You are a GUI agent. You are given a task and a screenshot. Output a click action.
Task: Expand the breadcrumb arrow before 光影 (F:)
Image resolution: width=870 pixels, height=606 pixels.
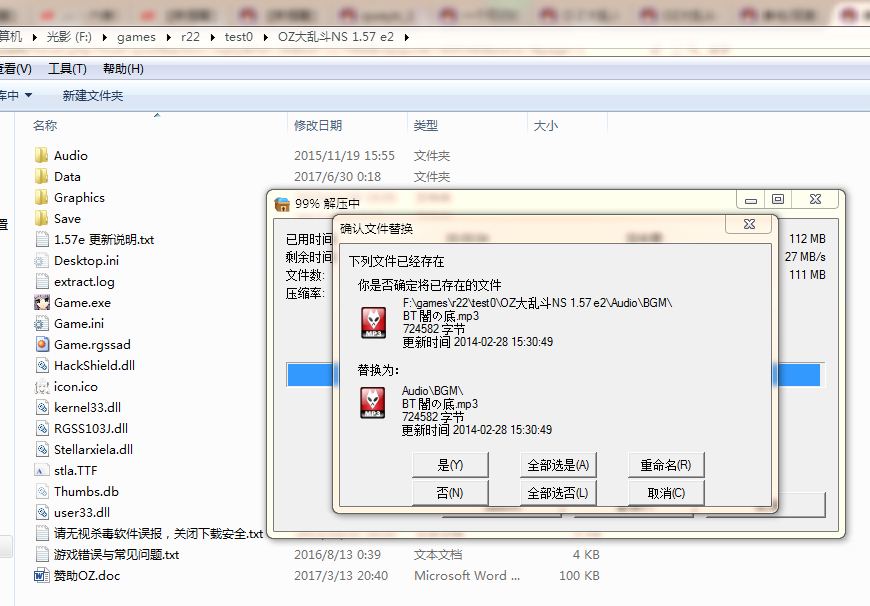34,37
